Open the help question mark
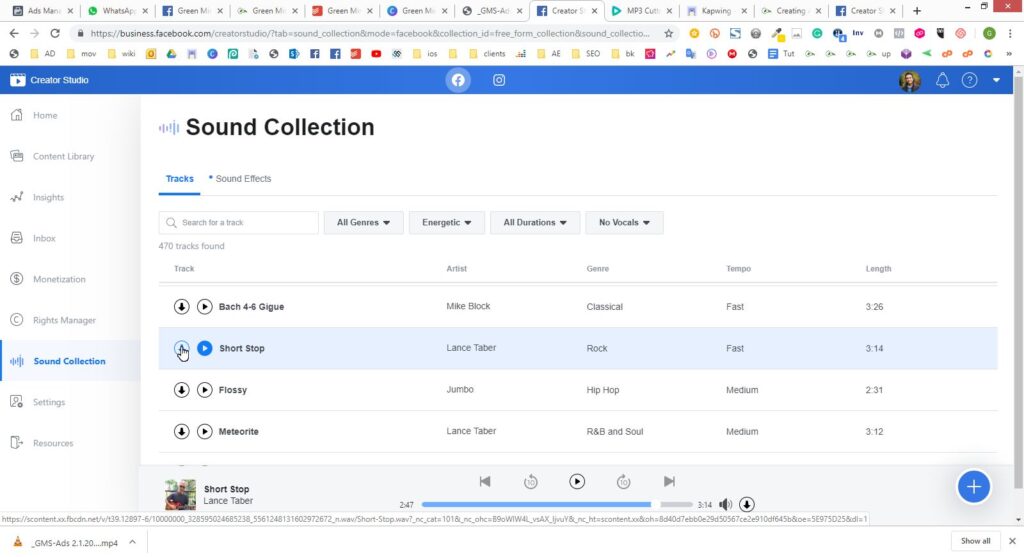This screenshot has height=557, width=1024. [x=969, y=80]
